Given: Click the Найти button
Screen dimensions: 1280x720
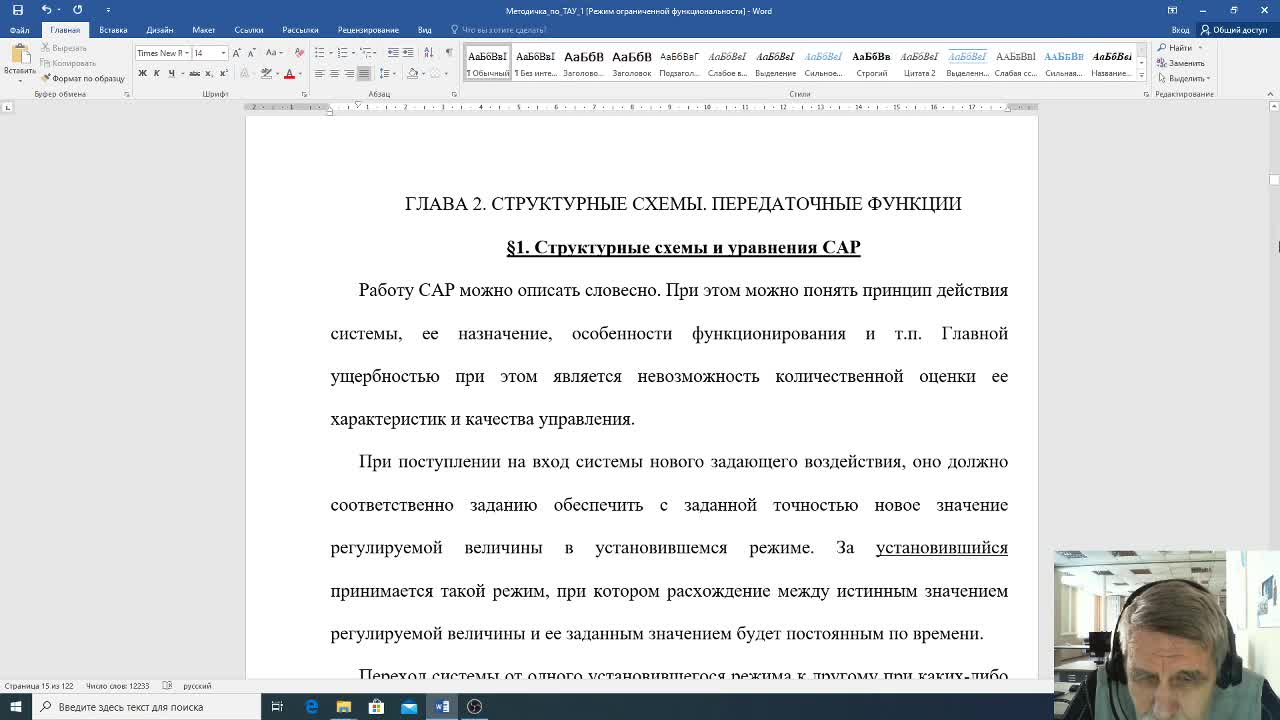Looking at the screenshot, I should pyautogui.click(x=1175, y=48).
